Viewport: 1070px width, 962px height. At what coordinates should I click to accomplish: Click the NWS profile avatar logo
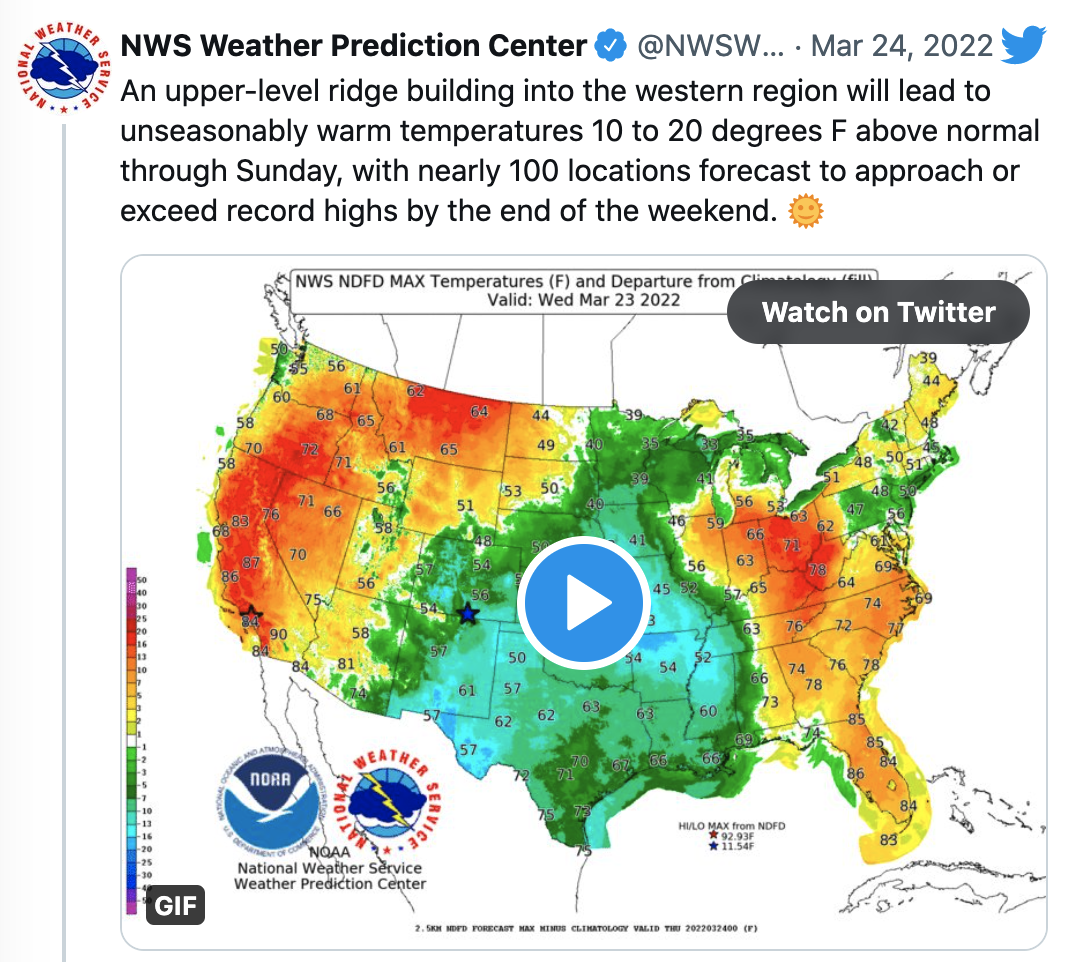point(63,68)
